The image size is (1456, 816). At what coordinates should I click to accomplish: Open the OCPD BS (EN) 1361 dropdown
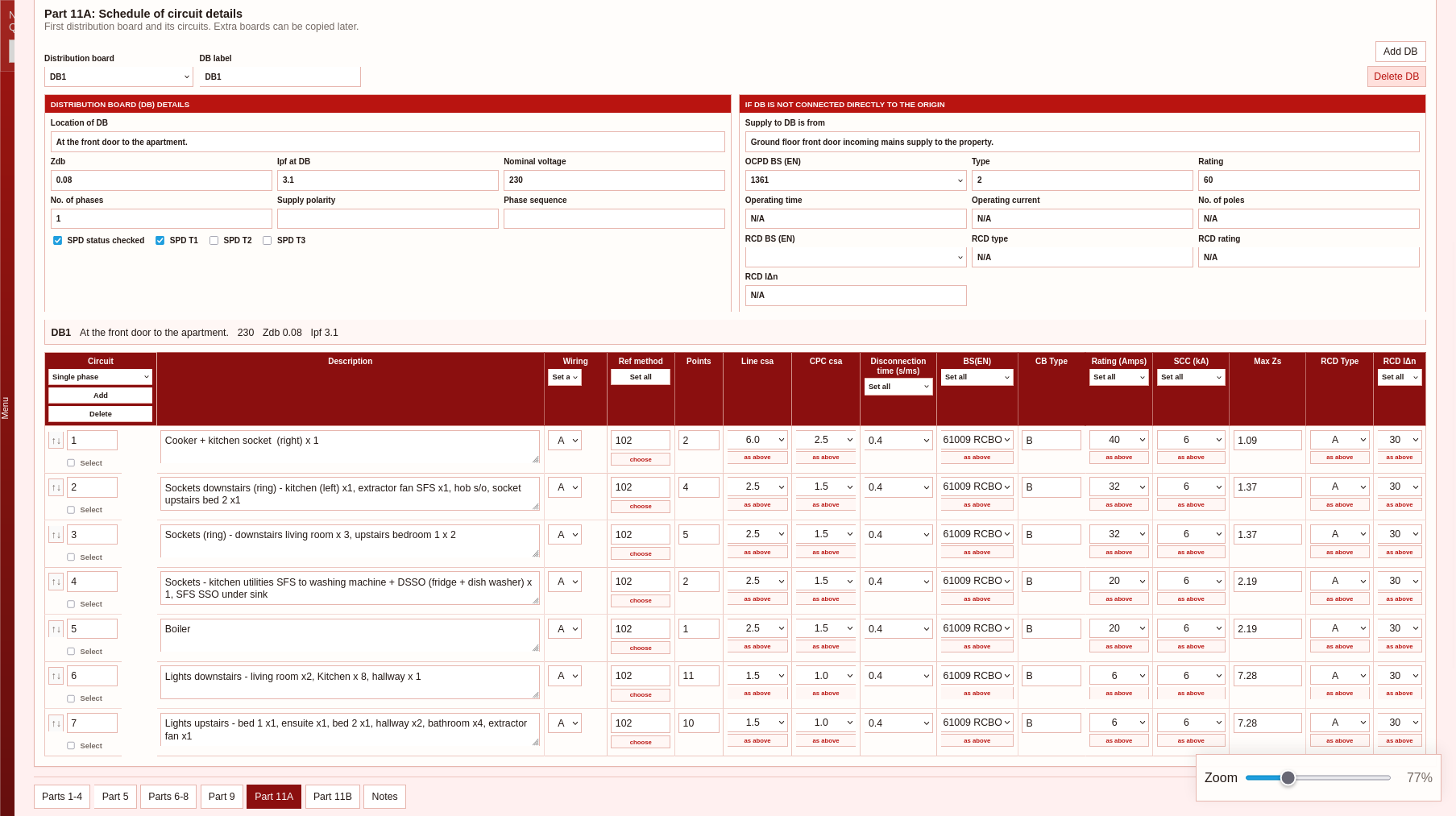tap(856, 180)
